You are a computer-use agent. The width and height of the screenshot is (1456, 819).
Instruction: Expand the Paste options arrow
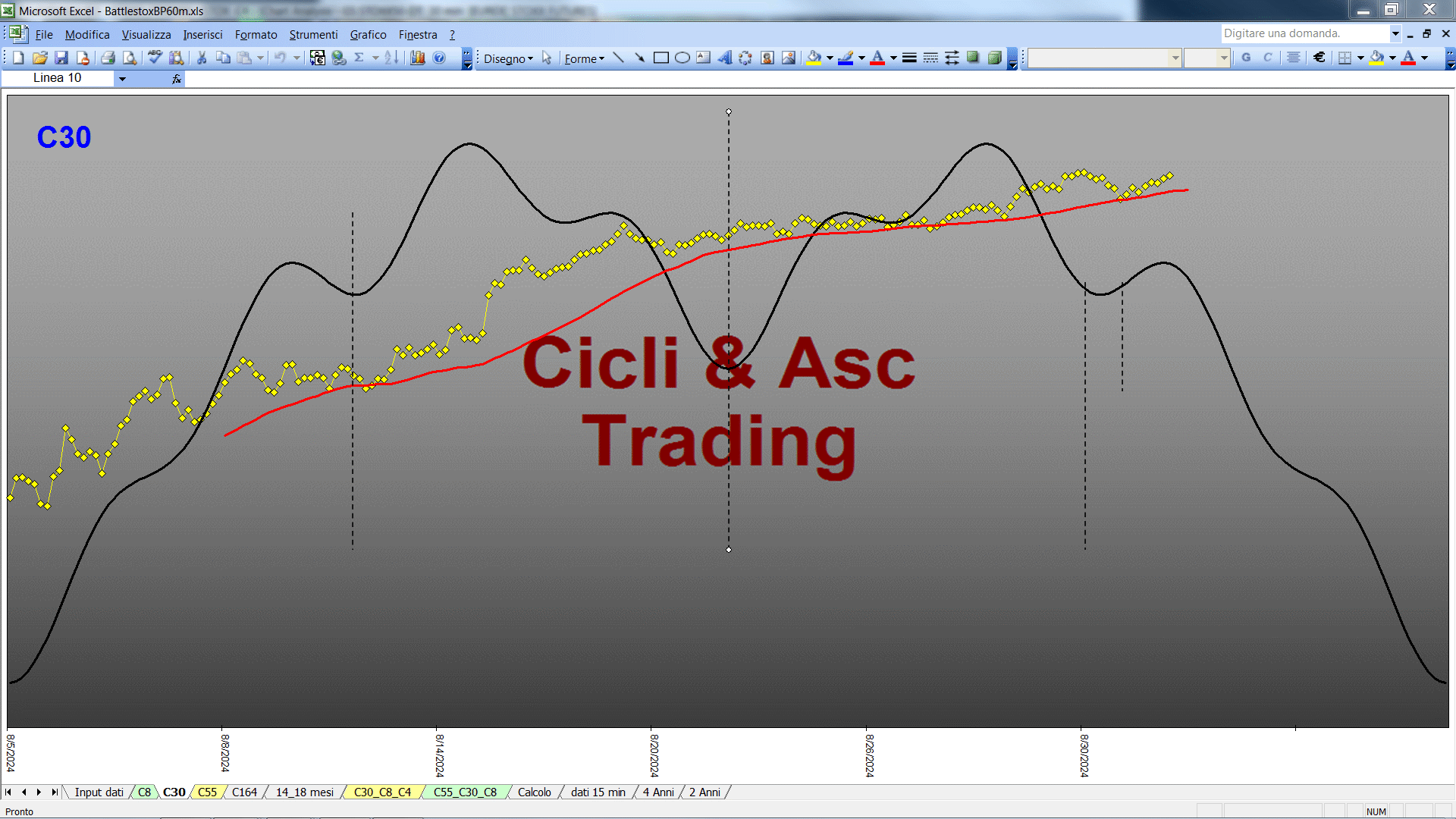[x=260, y=58]
